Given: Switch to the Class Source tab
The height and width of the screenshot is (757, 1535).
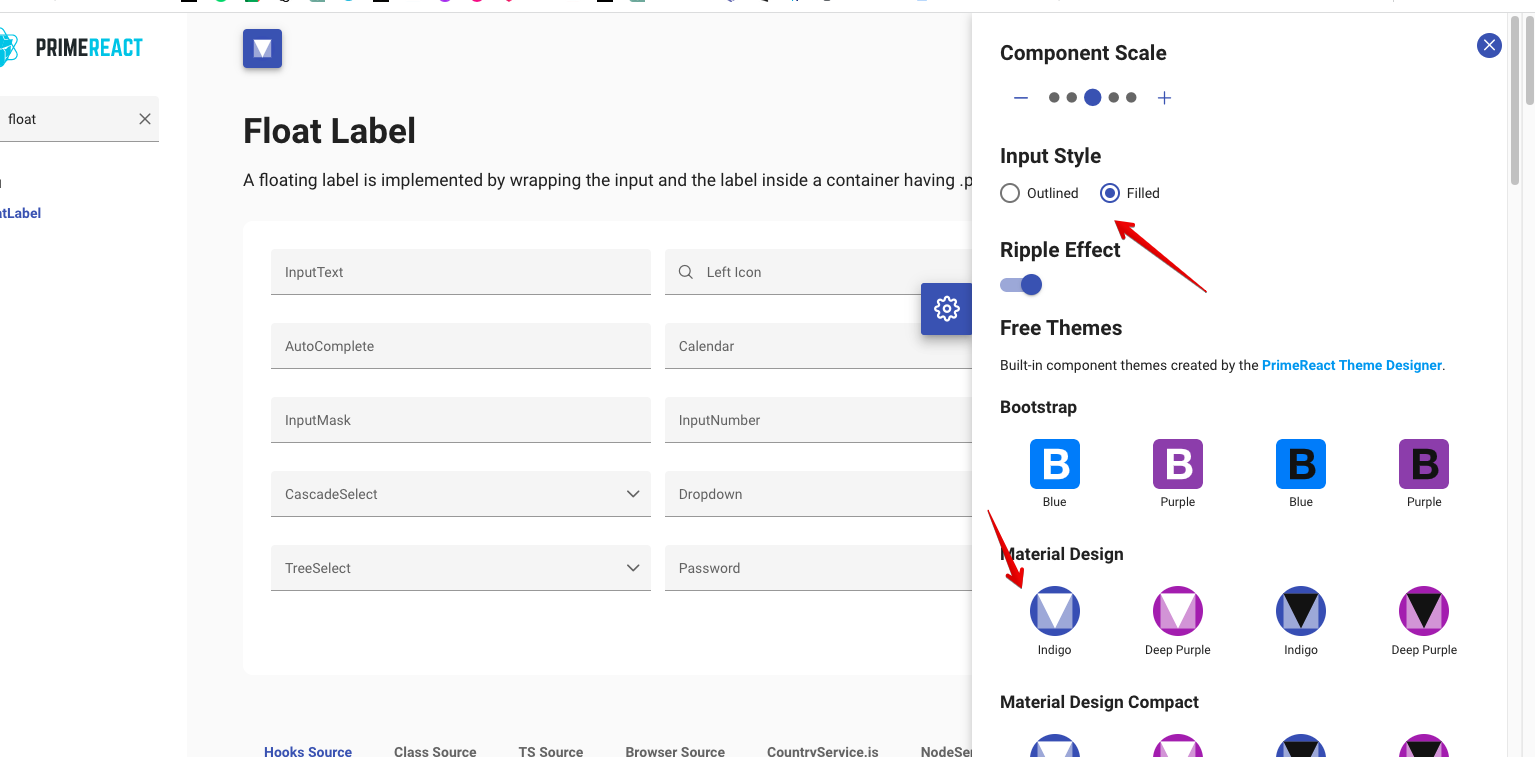Looking at the screenshot, I should (x=435, y=750).
